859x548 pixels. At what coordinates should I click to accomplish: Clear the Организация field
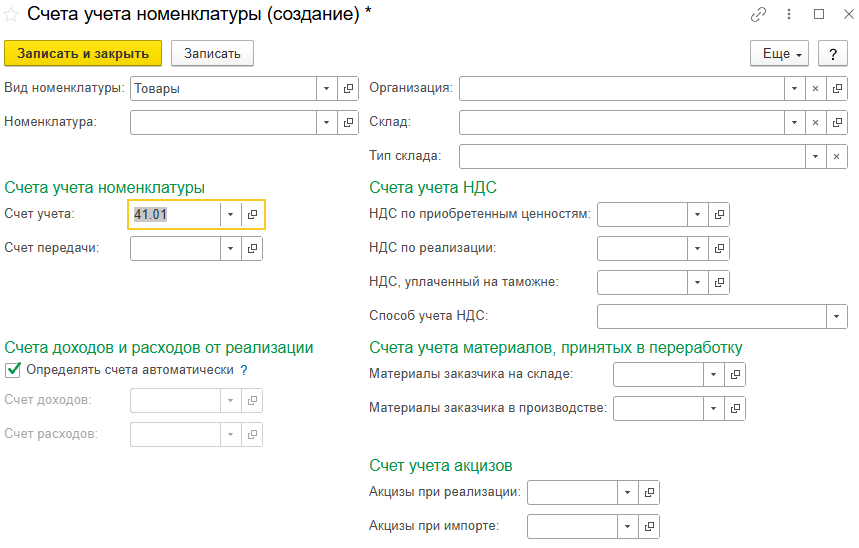815,88
